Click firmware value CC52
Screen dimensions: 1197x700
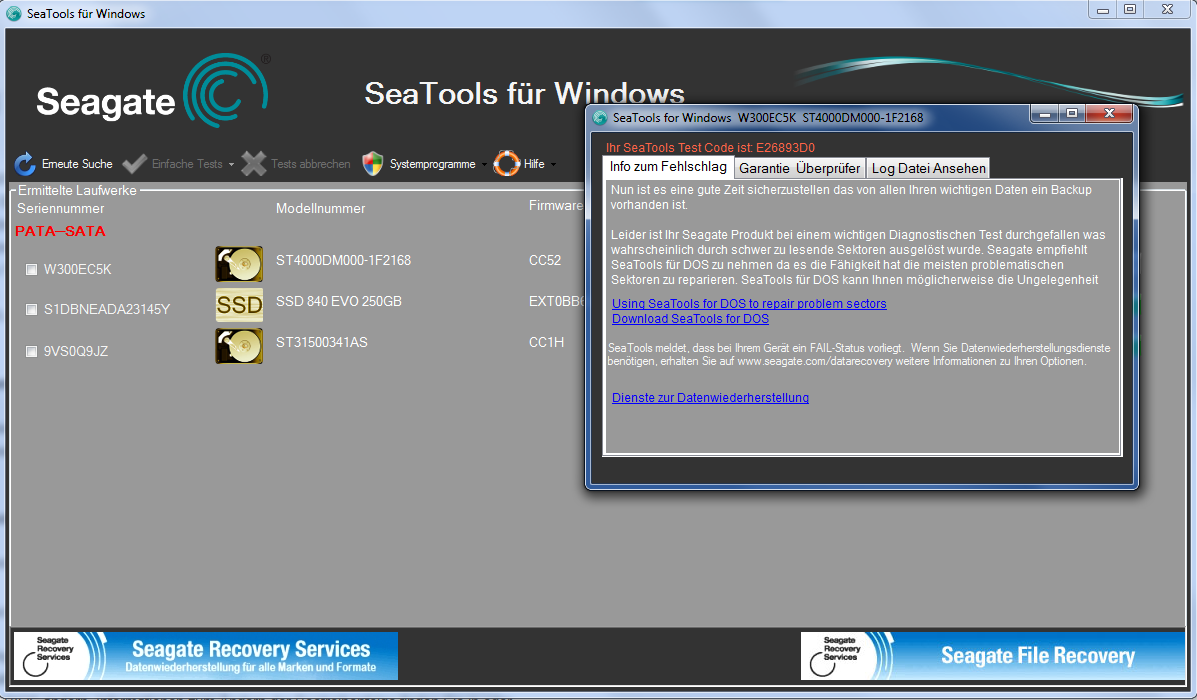tap(545, 260)
